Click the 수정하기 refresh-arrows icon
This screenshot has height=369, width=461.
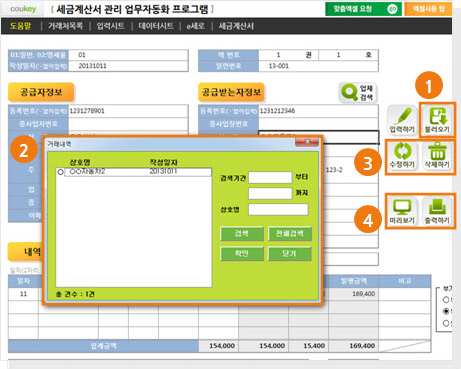pos(402,156)
